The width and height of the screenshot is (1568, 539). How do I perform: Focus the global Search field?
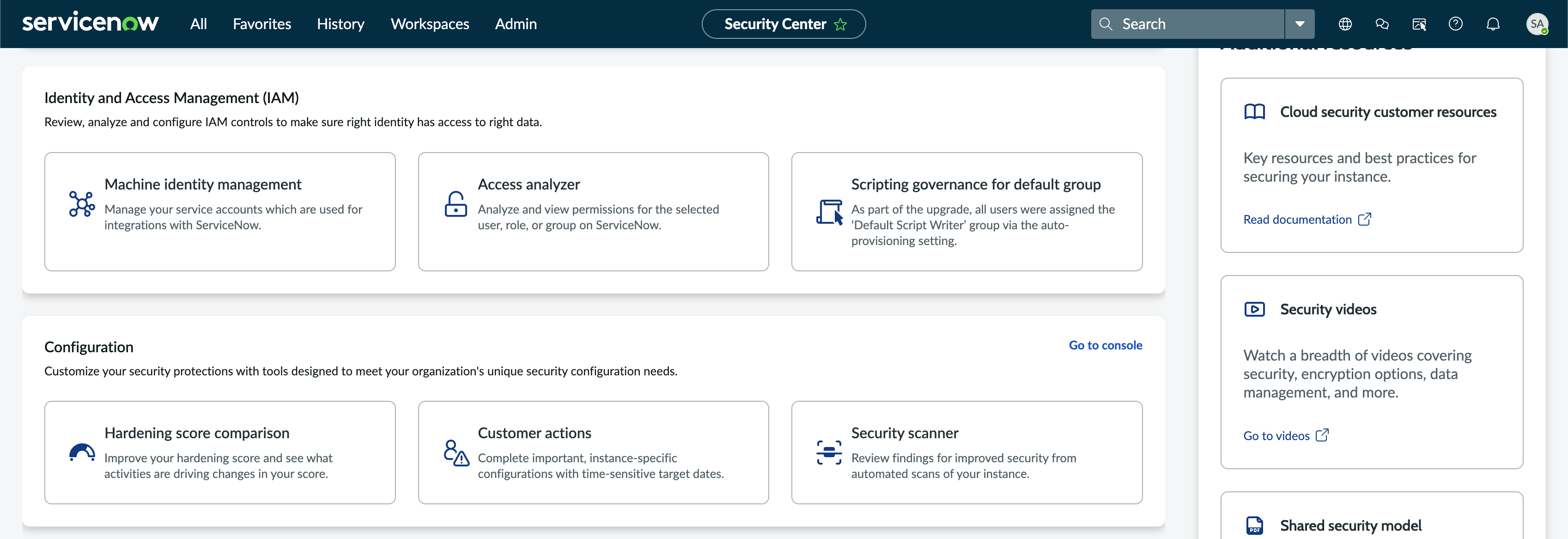[x=1188, y=24]
